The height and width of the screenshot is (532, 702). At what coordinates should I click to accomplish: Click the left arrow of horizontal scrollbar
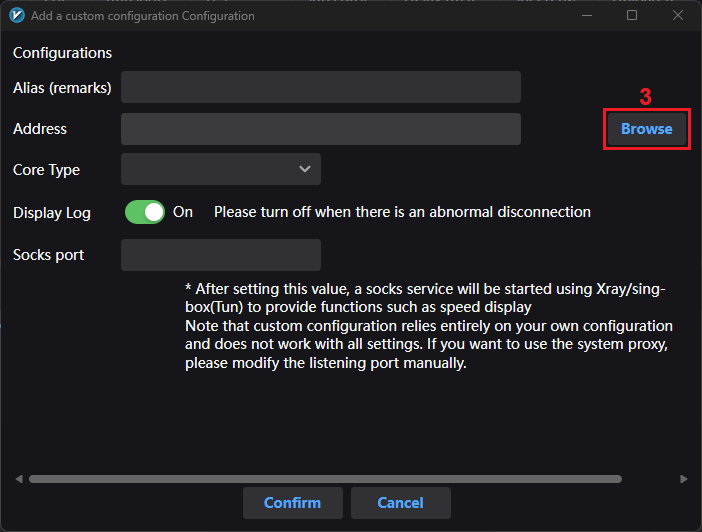tap(19, 479)
